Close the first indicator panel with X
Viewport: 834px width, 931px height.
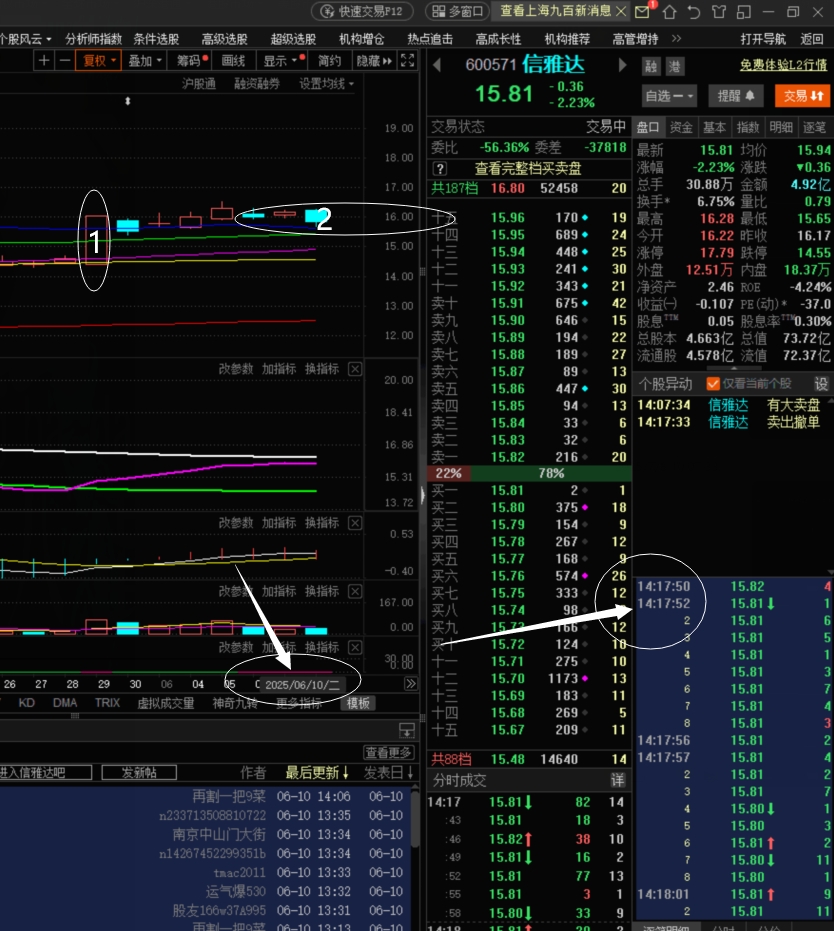pos(355,369)
